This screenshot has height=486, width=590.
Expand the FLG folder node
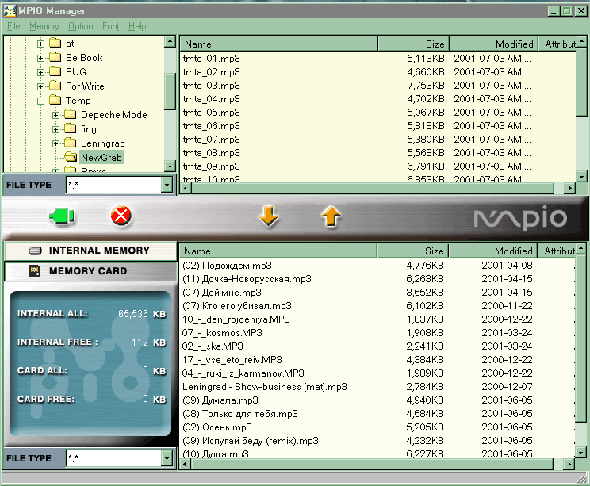40,72
